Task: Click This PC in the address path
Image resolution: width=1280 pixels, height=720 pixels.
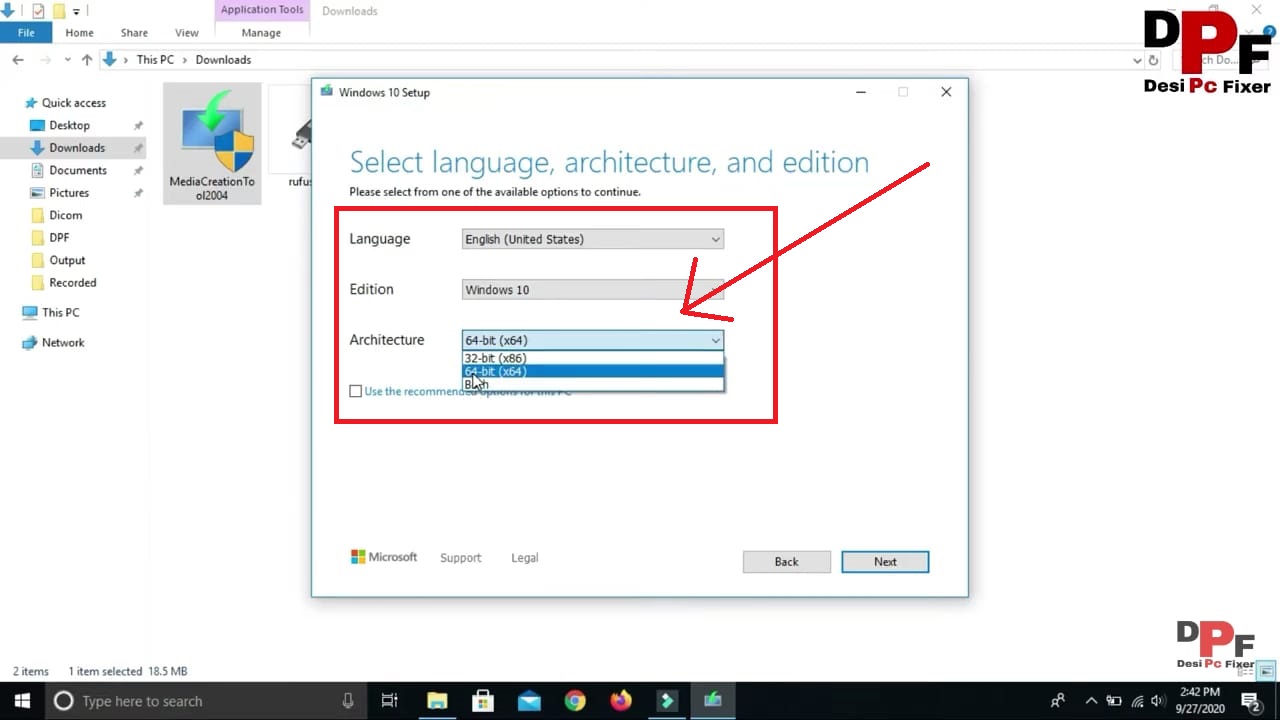Action: (x=155, y=60)
